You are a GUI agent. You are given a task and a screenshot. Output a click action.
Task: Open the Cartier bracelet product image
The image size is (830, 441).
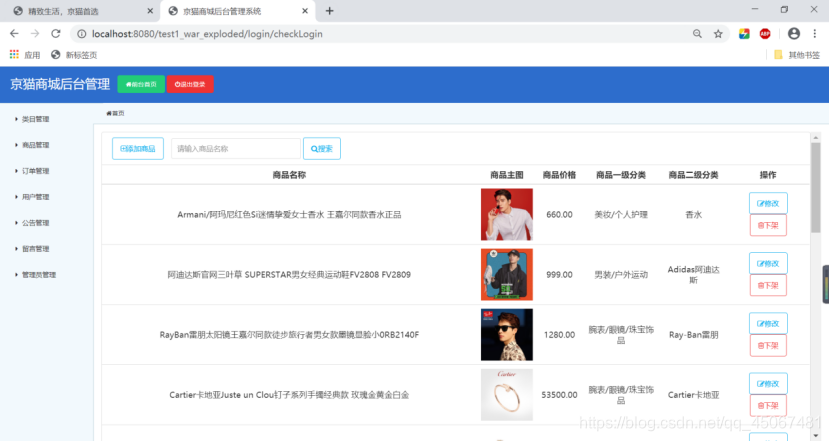[x=507, y=394]
